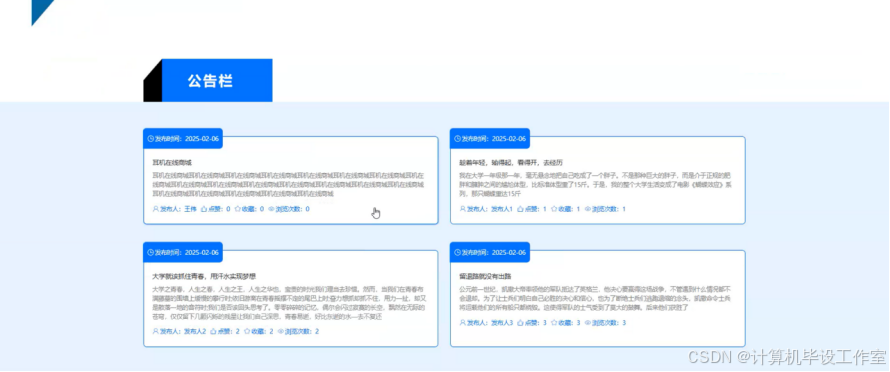Click eye views icon on 留退路就没有出路 card
890x372 pixels.
coord(587,323)
